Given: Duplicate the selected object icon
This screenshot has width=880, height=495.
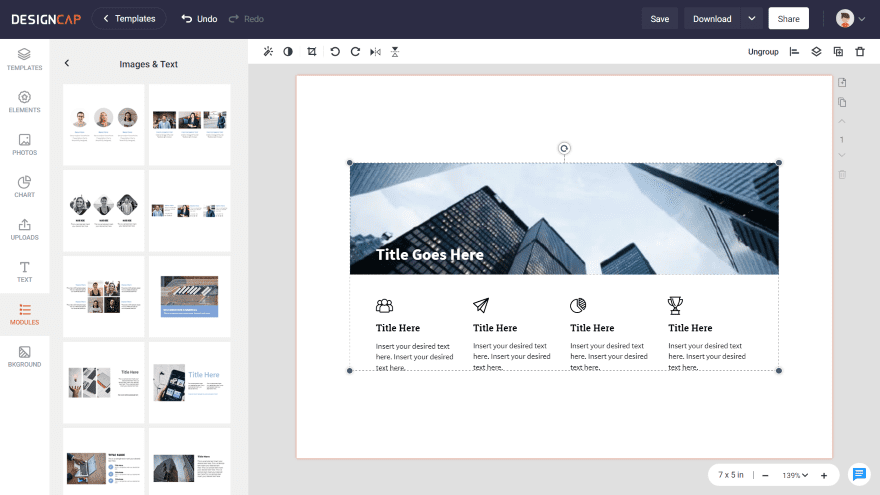Looking at the screenshot, I should click(x=838, y=52).
